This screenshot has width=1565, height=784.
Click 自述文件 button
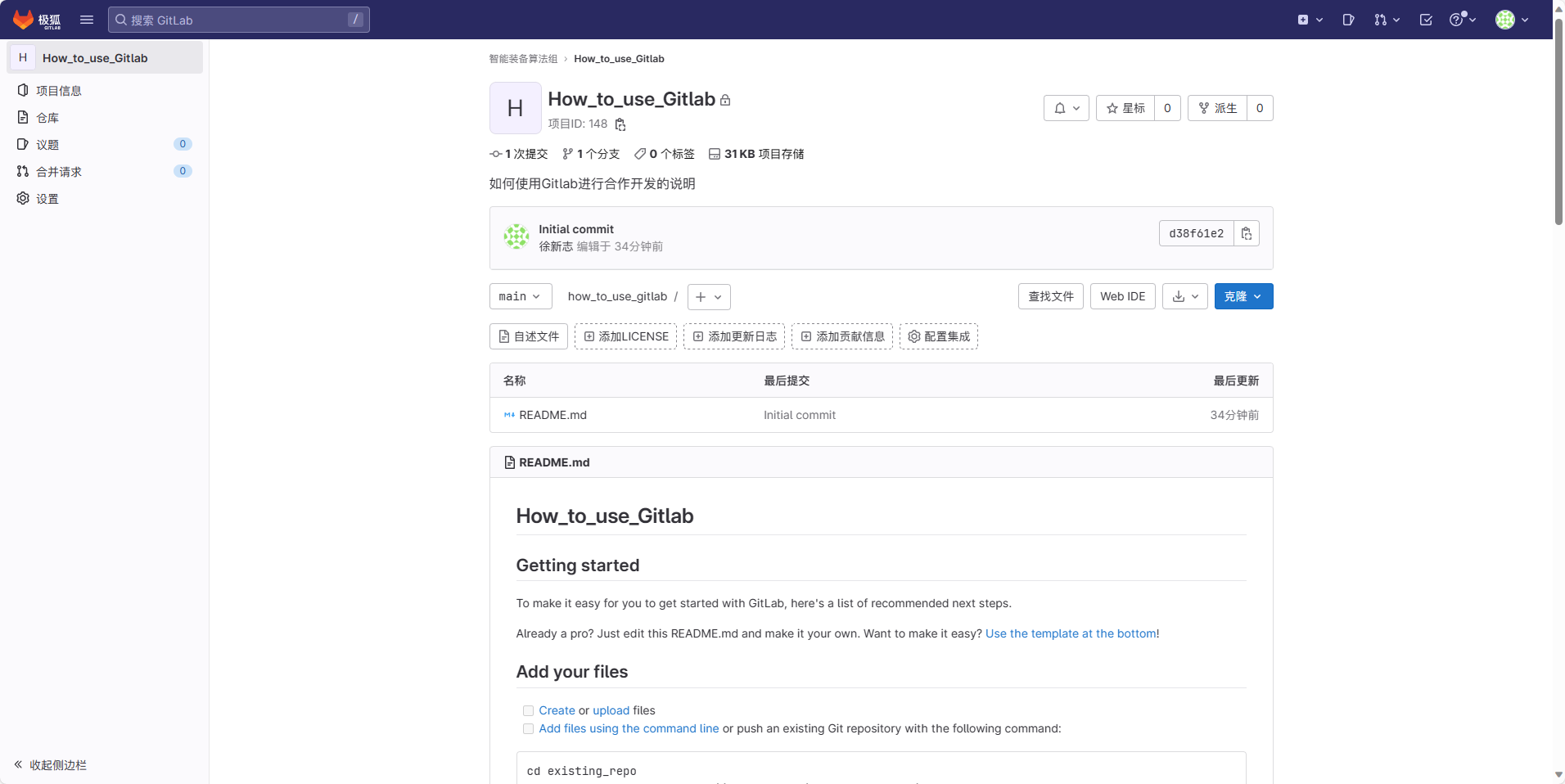(x=529, y=336)
